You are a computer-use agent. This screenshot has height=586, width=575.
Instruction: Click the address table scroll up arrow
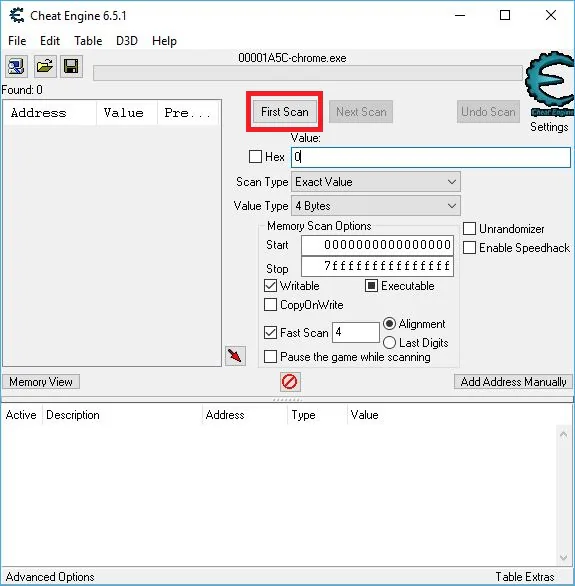pos(563,434)
